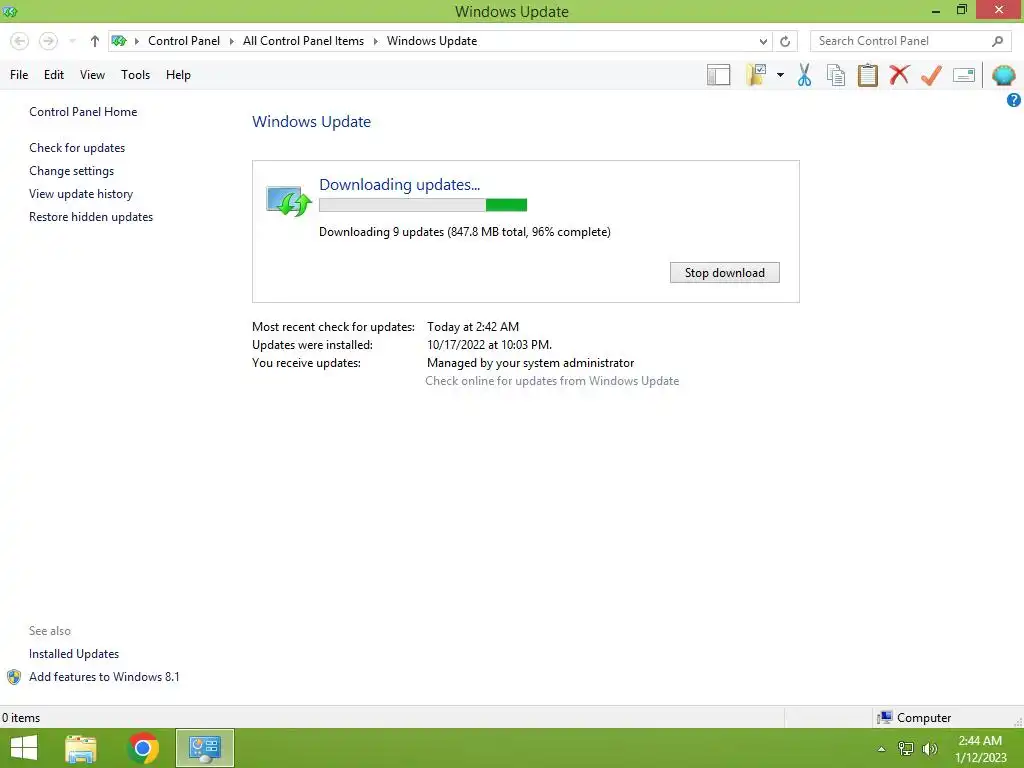This screenshot has height=768, width=1024.
Task: Go up one level with Up arrow
Action: pos(95,41)
